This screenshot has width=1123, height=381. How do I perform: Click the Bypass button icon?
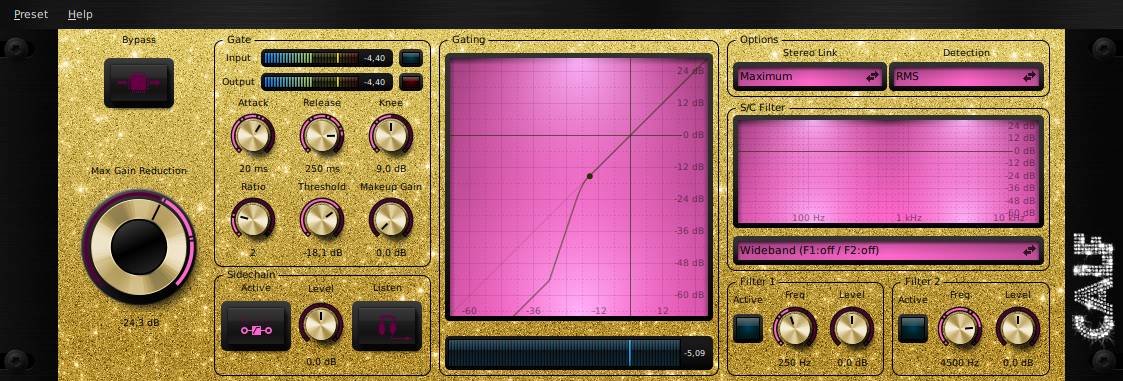click(x=139, y=83)
